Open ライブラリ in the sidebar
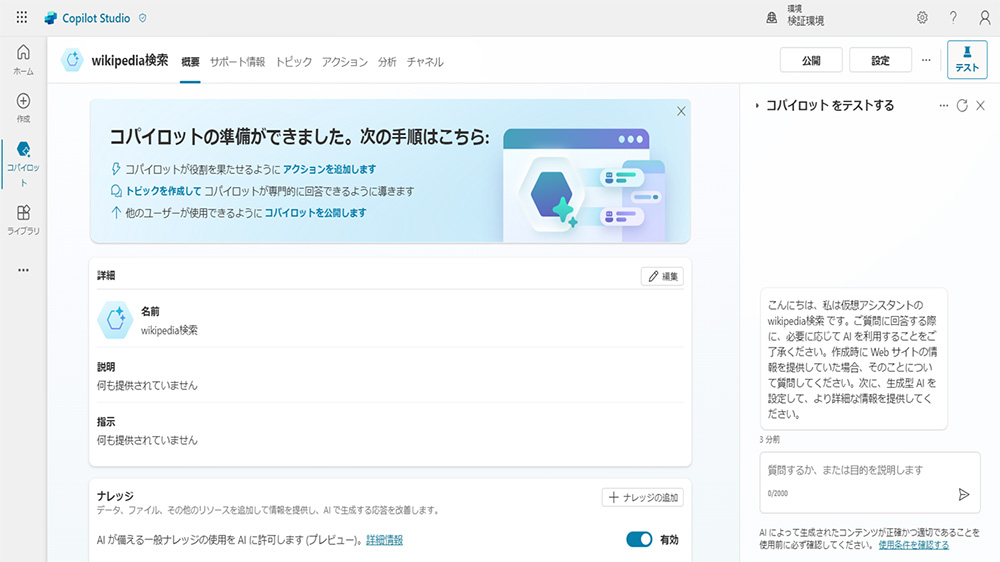This screenshot has width=1000, height=562. 23,220
